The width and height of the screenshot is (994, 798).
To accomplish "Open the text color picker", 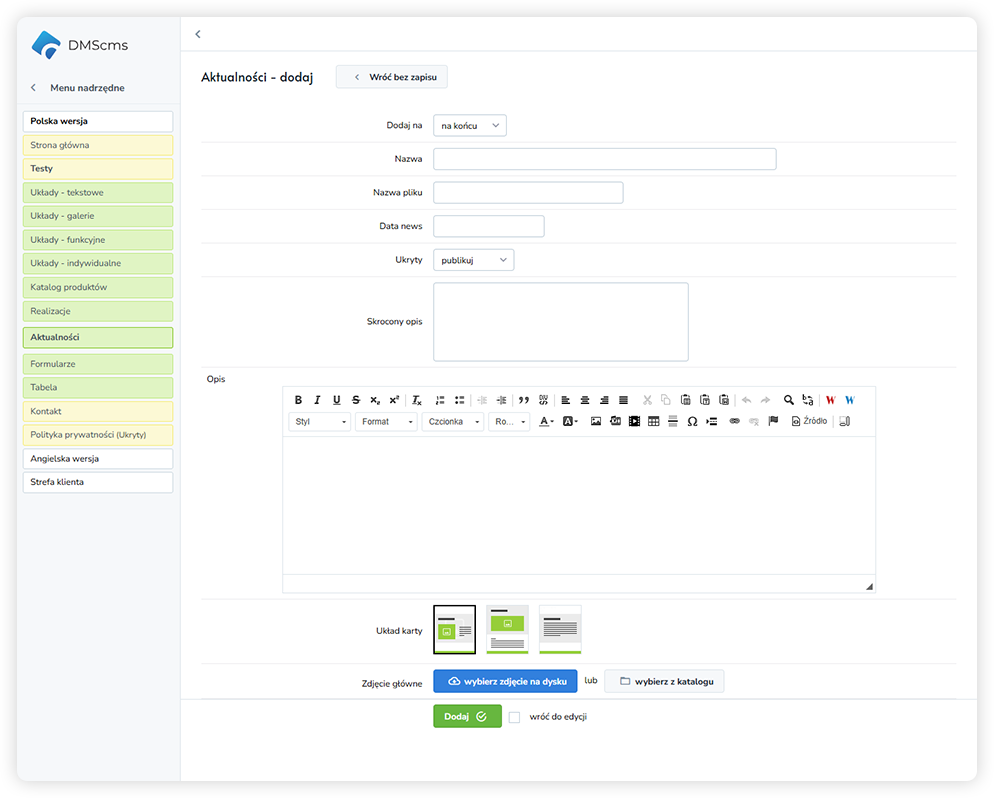I will 546,422.
